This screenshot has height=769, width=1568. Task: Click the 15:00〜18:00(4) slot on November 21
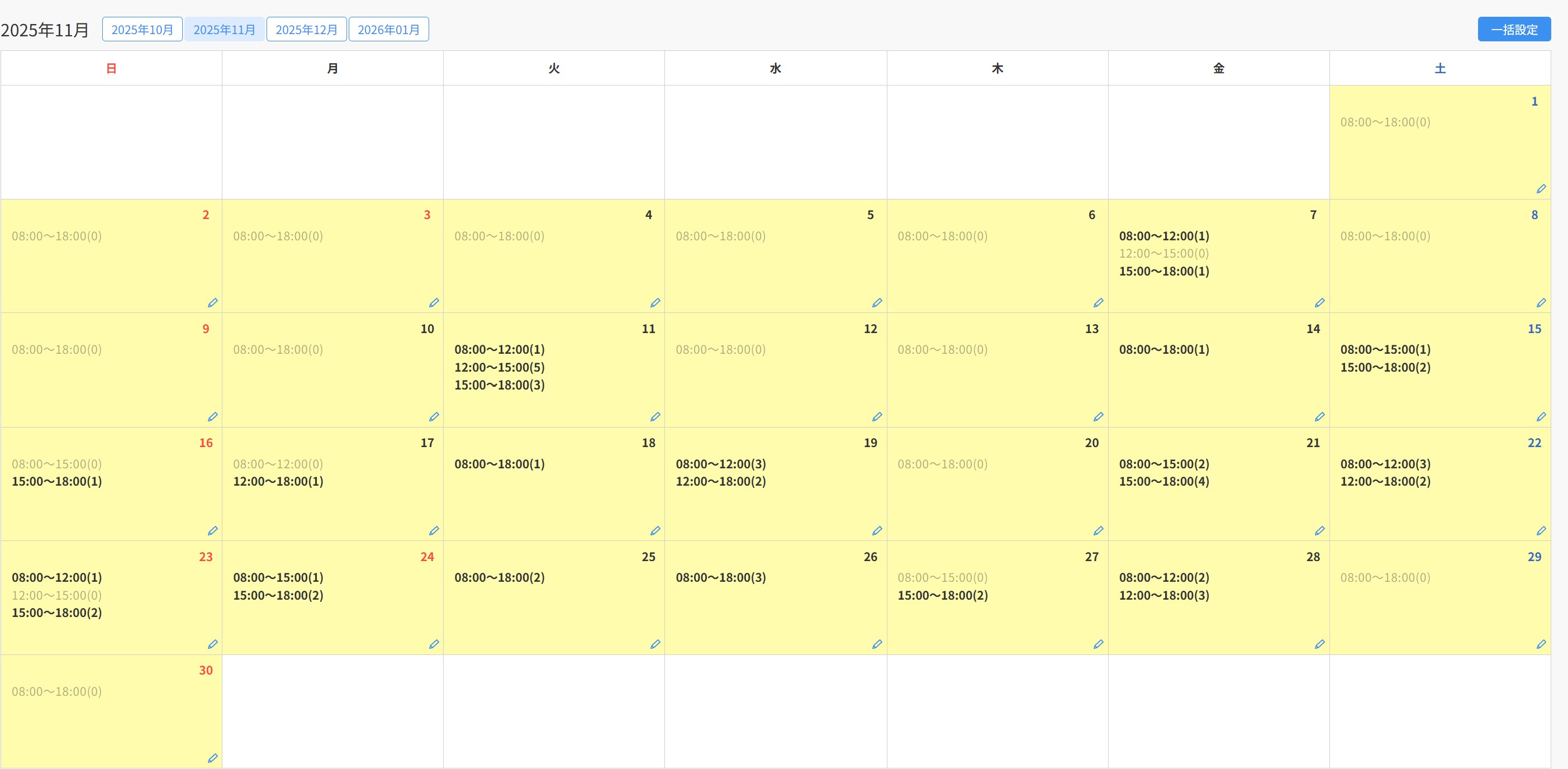(1163, 481)
